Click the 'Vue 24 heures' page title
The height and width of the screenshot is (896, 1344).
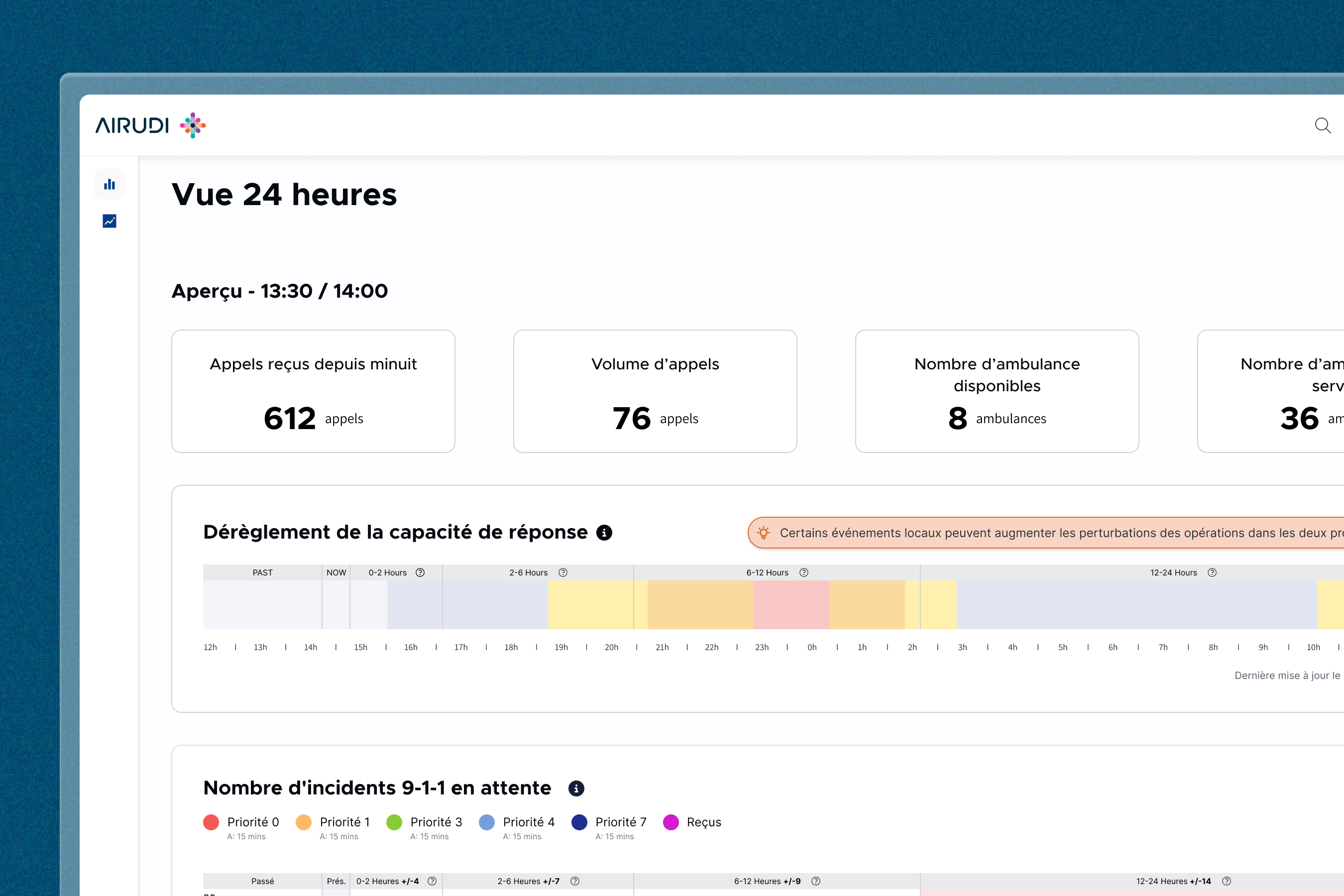coord(284,194)
